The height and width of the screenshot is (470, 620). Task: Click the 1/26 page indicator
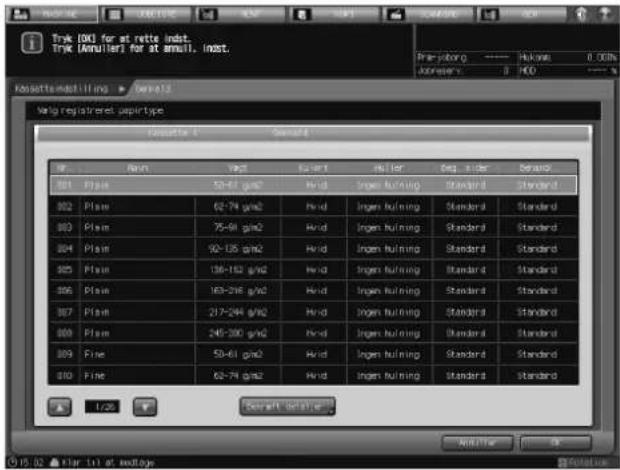point(102,407)
